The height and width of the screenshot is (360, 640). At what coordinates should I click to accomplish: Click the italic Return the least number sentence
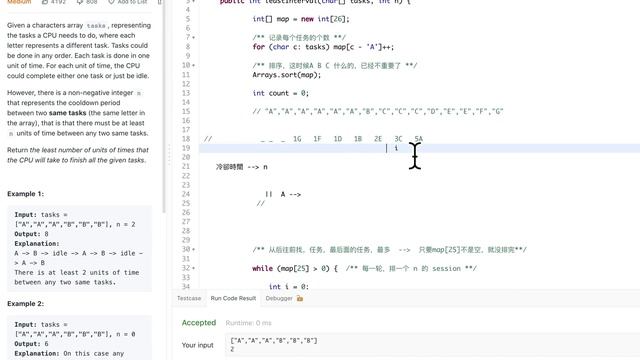78,155
